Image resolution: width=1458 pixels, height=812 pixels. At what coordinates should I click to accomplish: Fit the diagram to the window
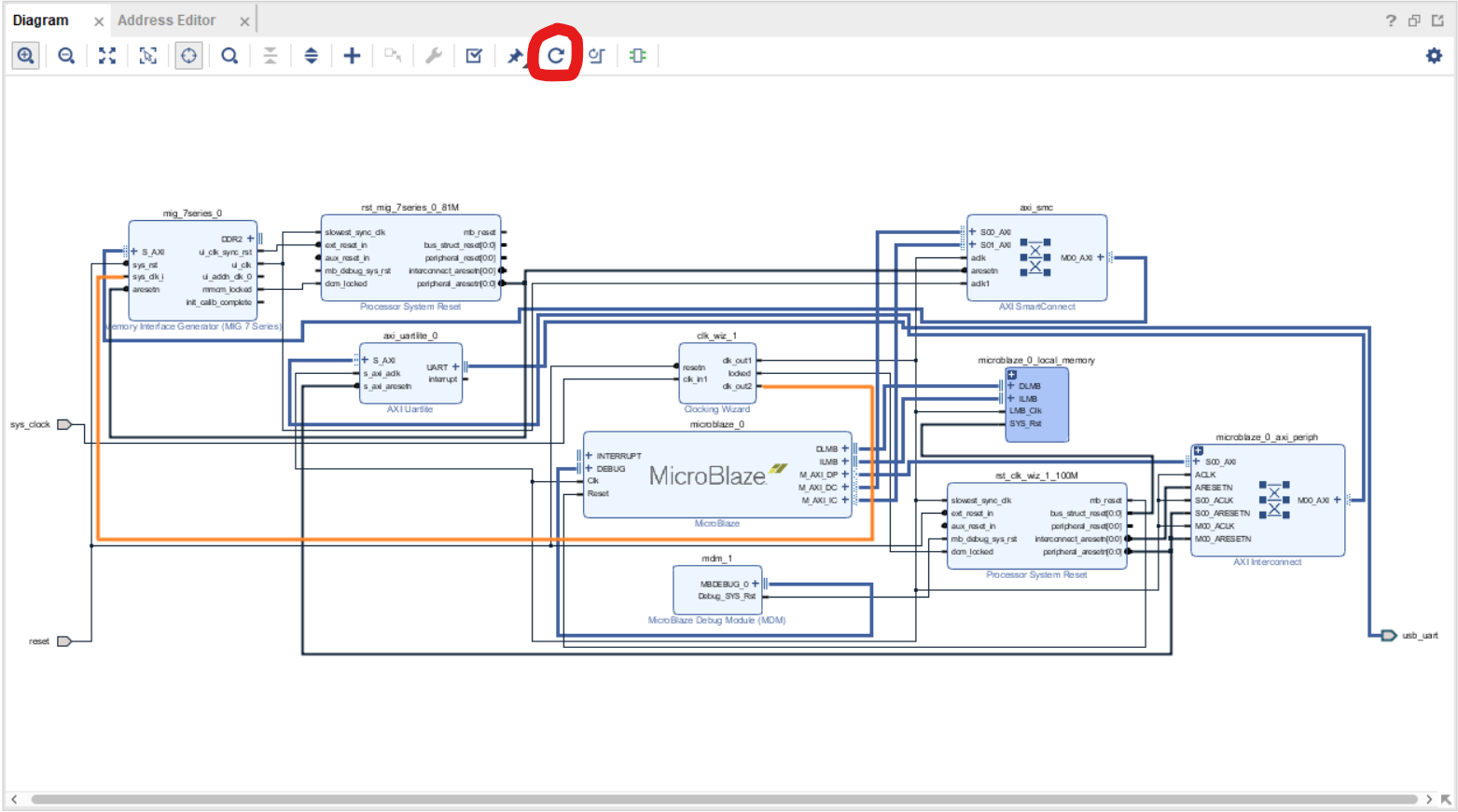pyautogui.click(x=106, y=55)
